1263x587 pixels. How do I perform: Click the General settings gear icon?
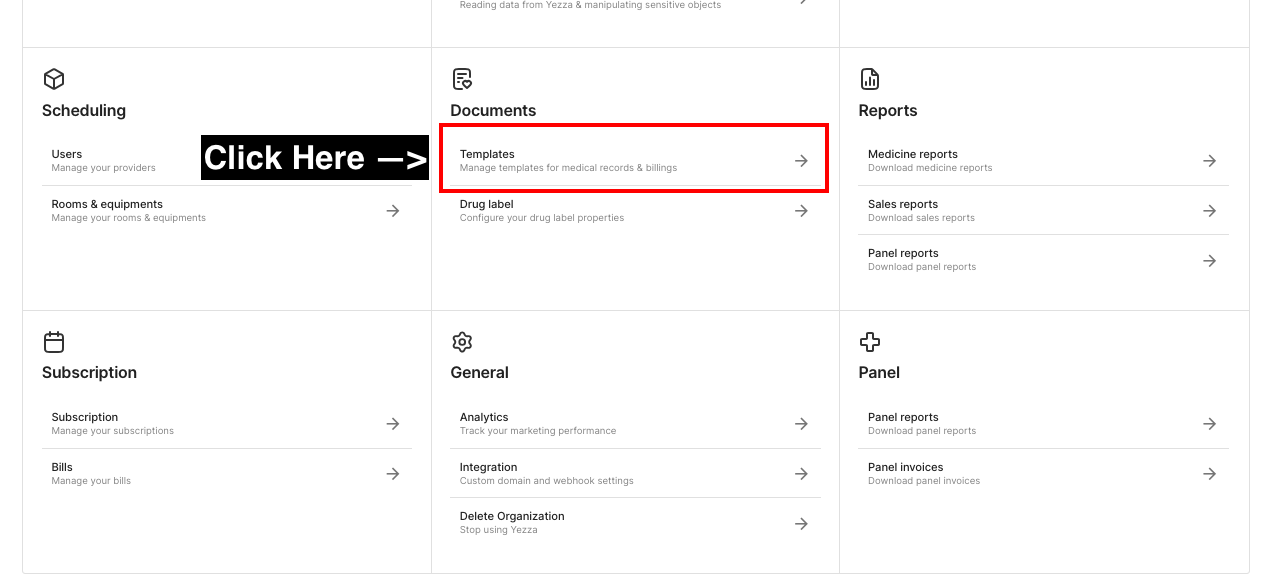pyautogui.click(x=462, y=341)
